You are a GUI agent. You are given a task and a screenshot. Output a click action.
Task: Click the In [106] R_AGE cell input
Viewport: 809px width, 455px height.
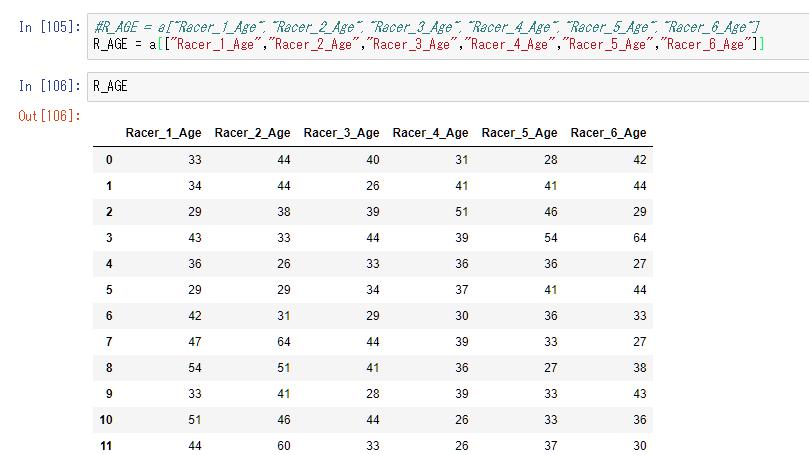coord(448,87)
